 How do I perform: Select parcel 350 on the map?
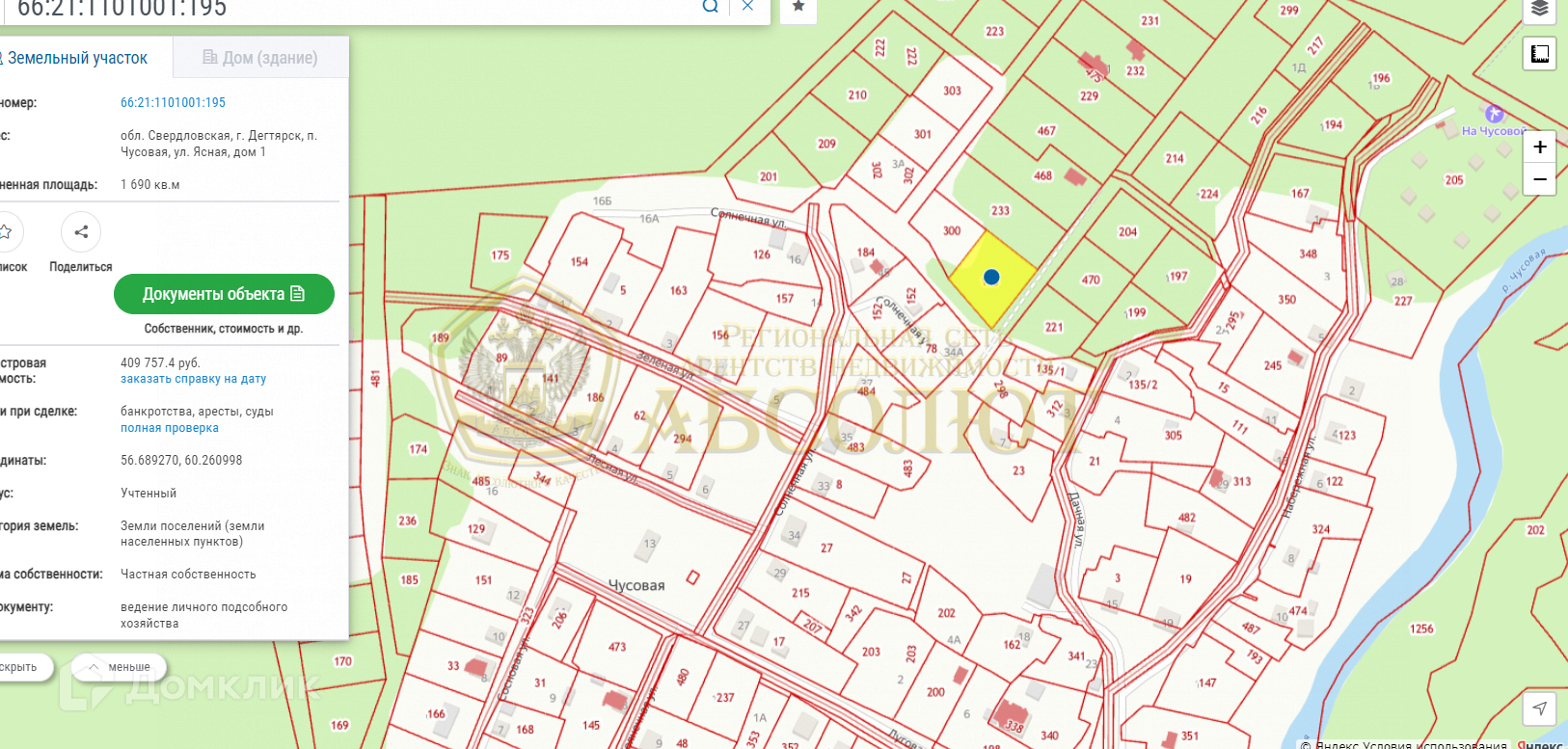pyautogui.click(x=1287, y=300)
